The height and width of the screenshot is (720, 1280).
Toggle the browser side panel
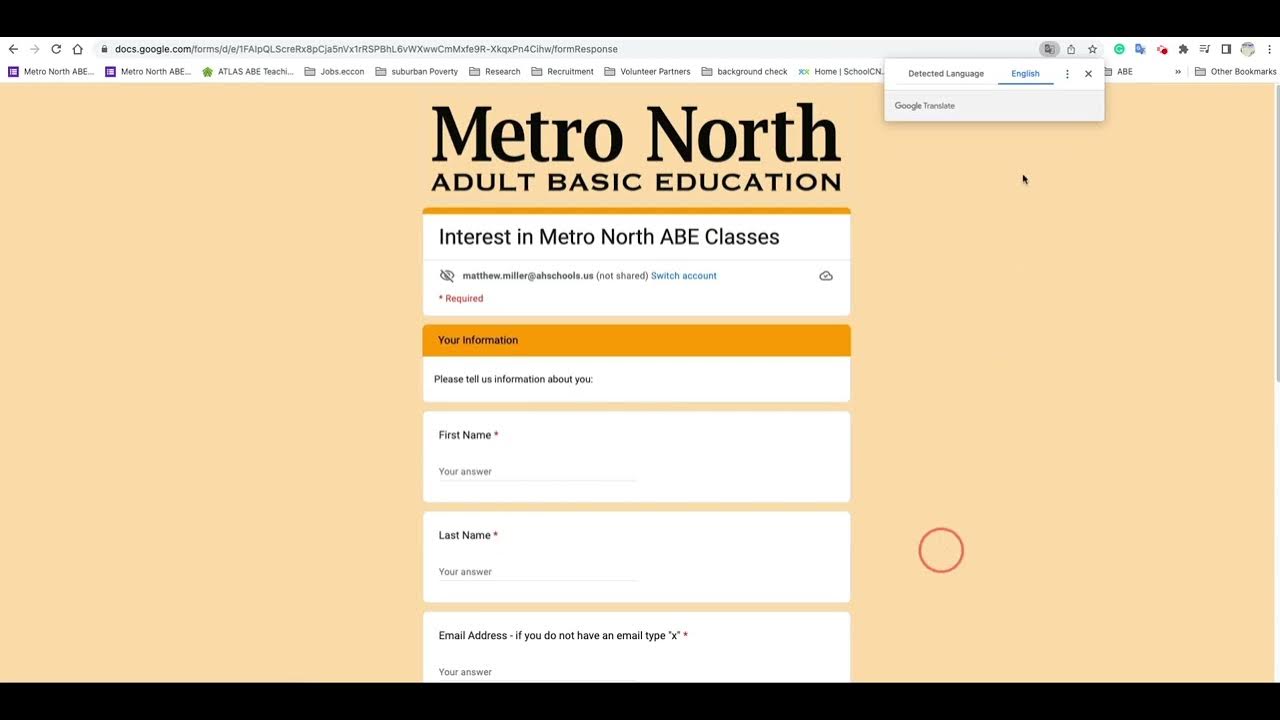point(1226,49)
